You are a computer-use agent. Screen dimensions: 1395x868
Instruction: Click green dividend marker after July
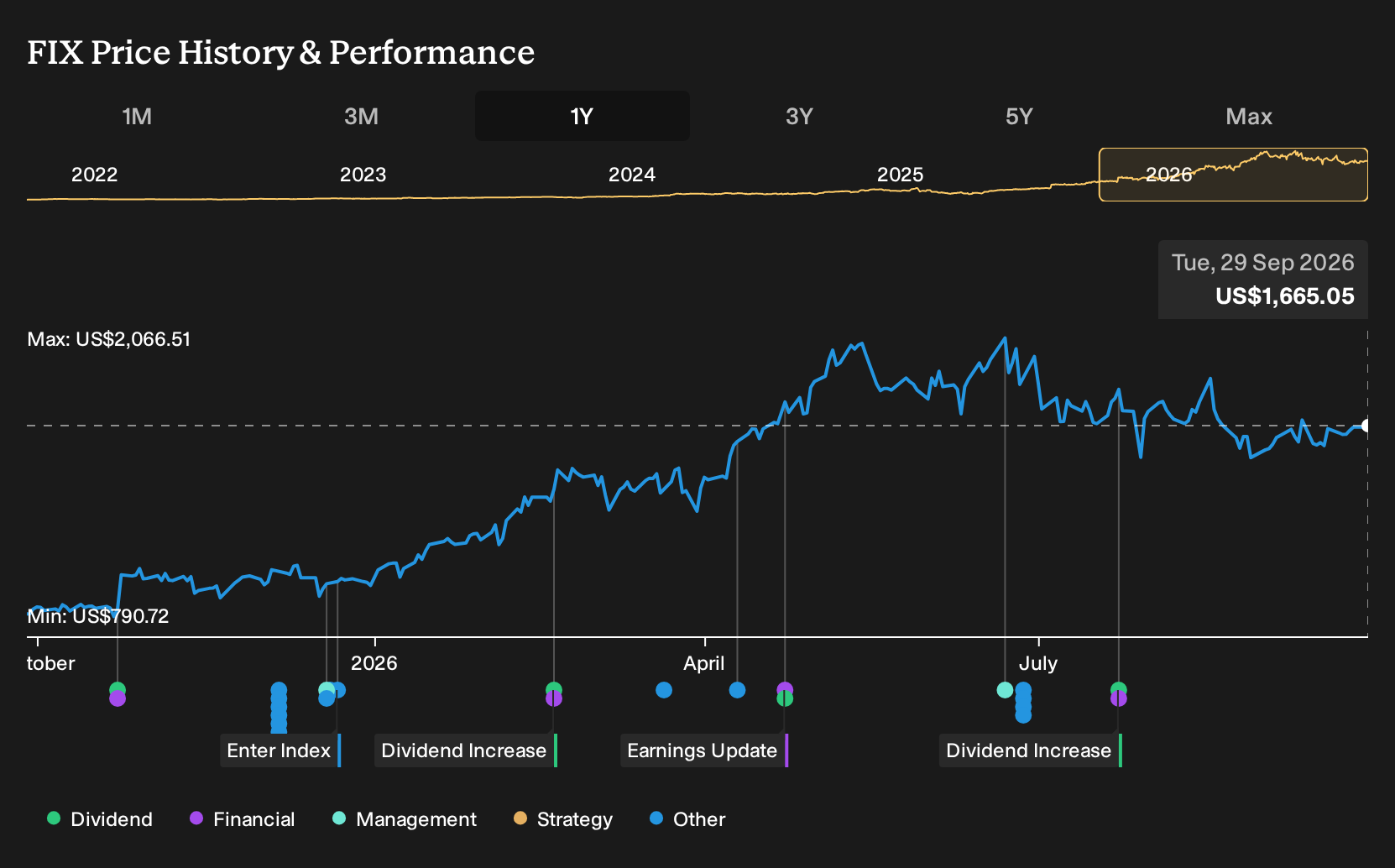1119,688
